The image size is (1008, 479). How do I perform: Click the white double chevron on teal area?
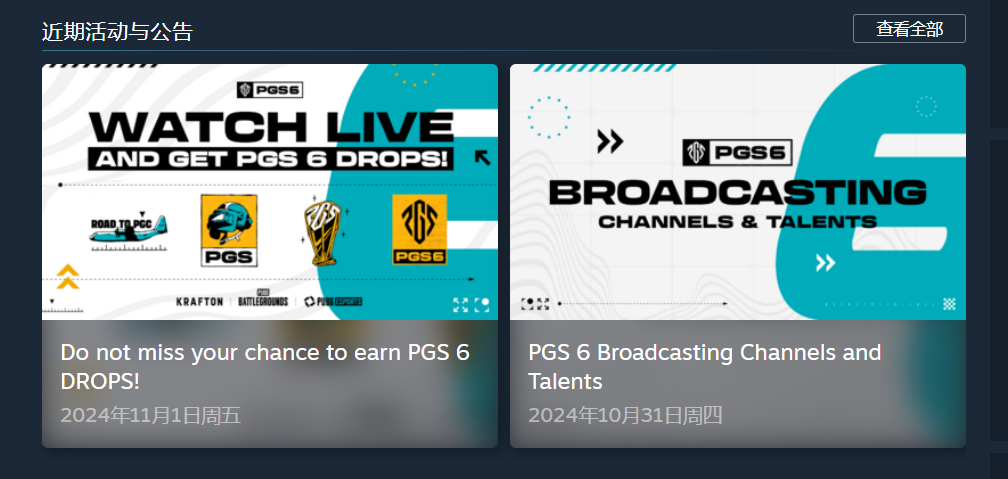click(825, 262)
